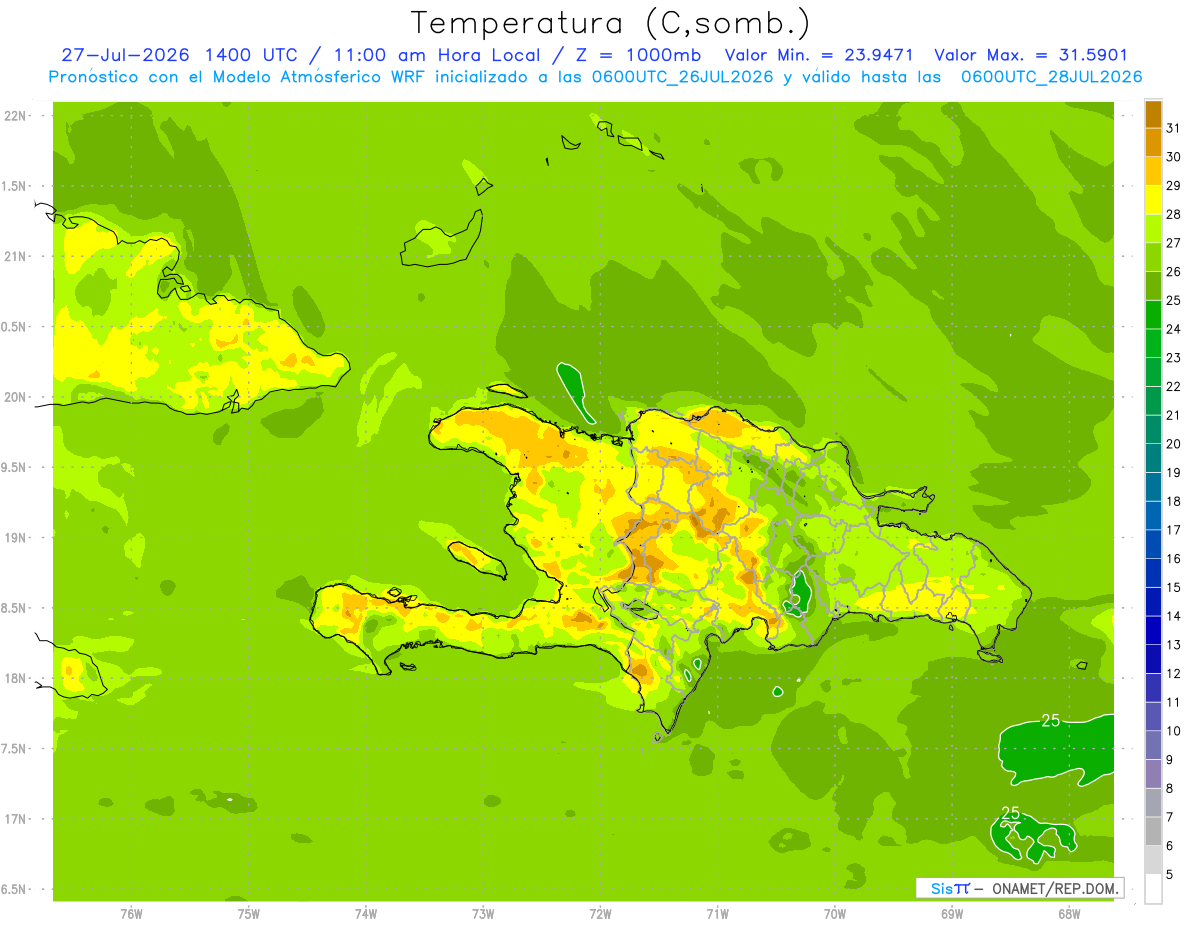1200x927 pixels.
Task: Pick the amber swatch between 29 and 30
Action: [1153, 171]
